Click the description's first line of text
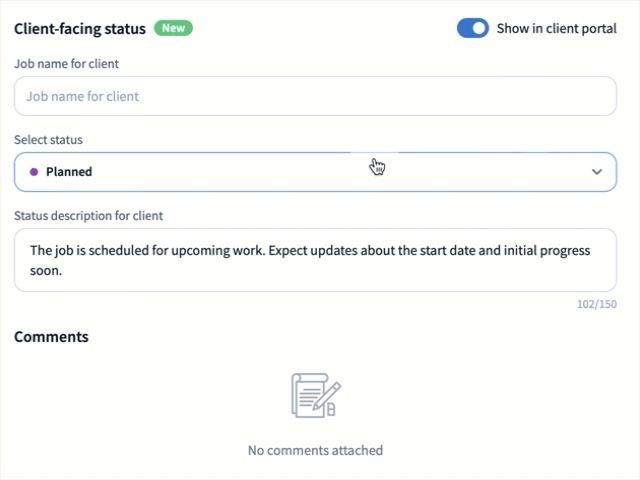The height and width of the screenshot is (480, 640). [310, 250]
